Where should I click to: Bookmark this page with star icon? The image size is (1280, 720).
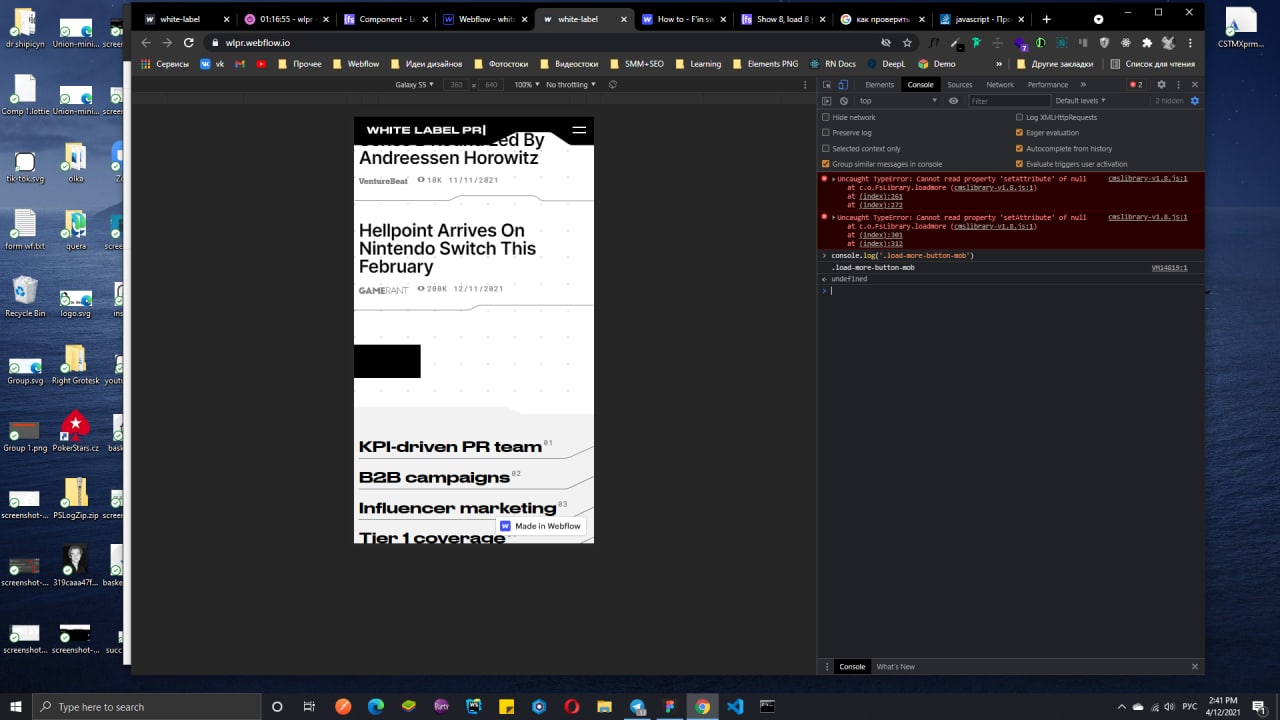pos(907,43)
